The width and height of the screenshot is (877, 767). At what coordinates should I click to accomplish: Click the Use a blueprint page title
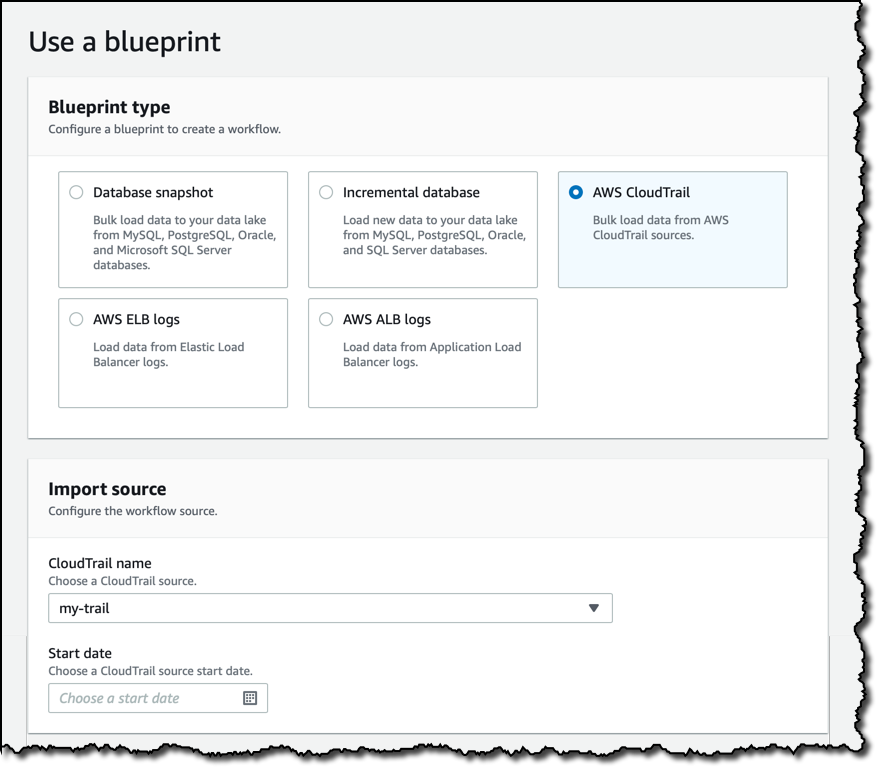tap(125, 42)
